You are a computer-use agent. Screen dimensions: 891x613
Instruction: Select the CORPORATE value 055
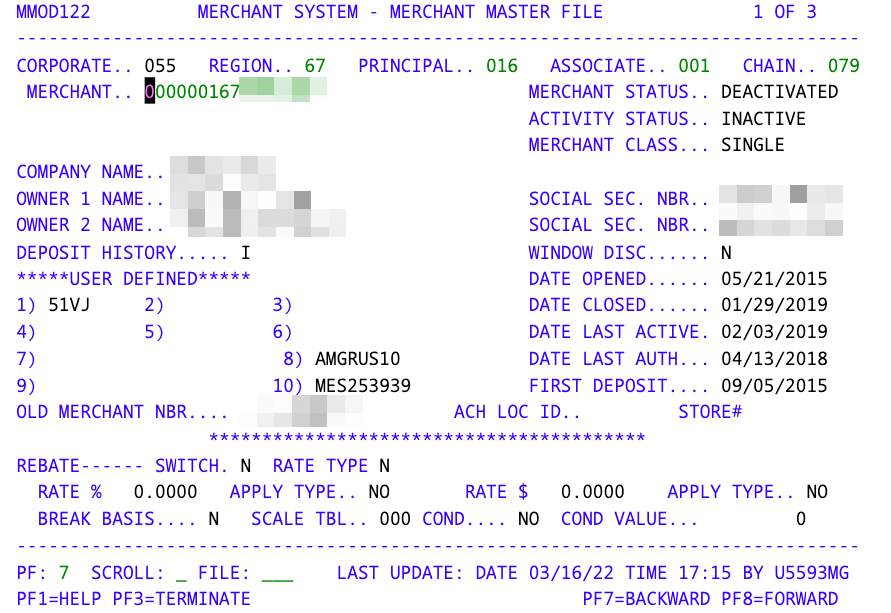click(160, 65)
